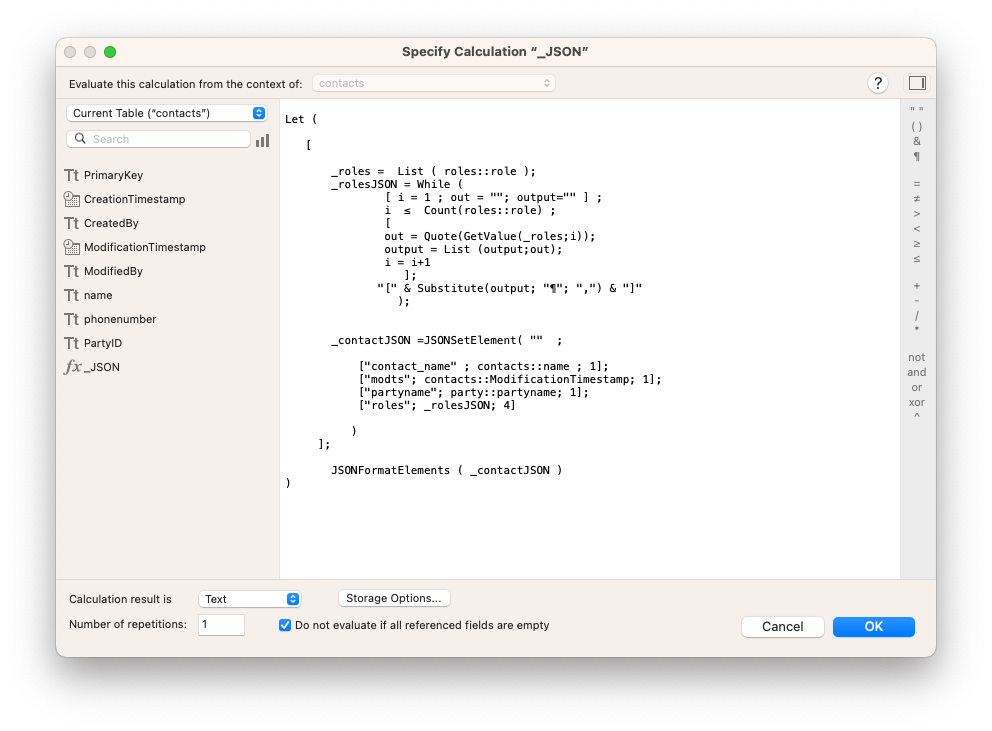This screenshot has width=992, height=731.
Task: Confirm with the OK button
Action: 874,627
